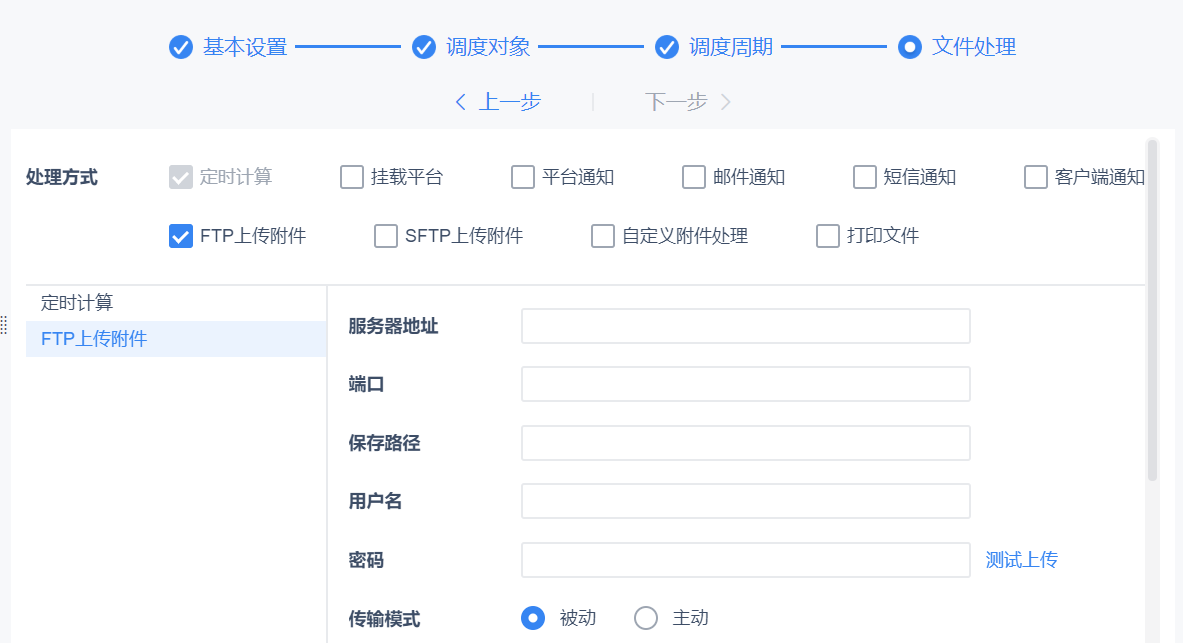Enable the 打印文件 checkbox
Image resolution: width=1183 pixels, height=643 pixels.
(828, 236)
